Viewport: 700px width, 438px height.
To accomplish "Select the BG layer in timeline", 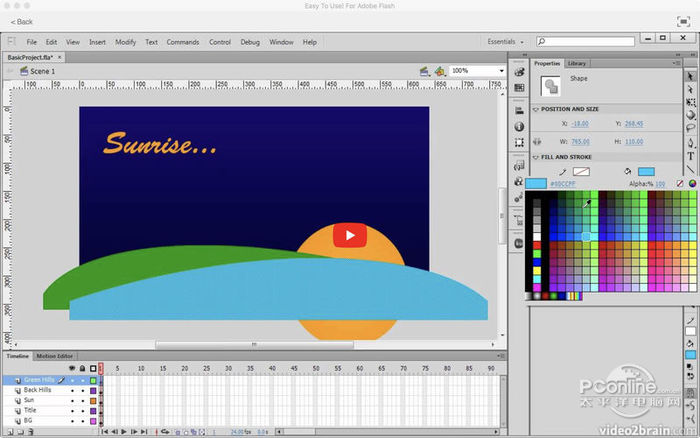I will [x=29, y=421].
